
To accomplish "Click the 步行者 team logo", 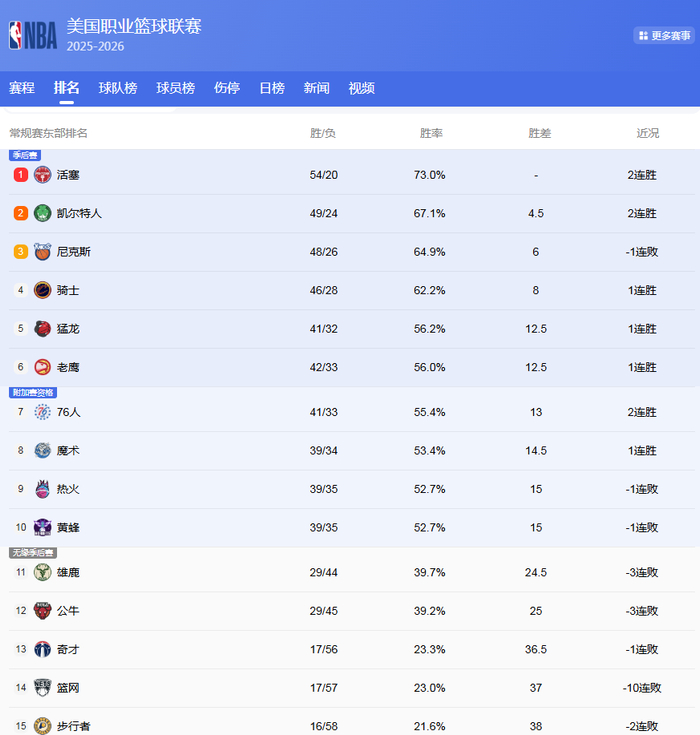I will (x=42, y=726).
